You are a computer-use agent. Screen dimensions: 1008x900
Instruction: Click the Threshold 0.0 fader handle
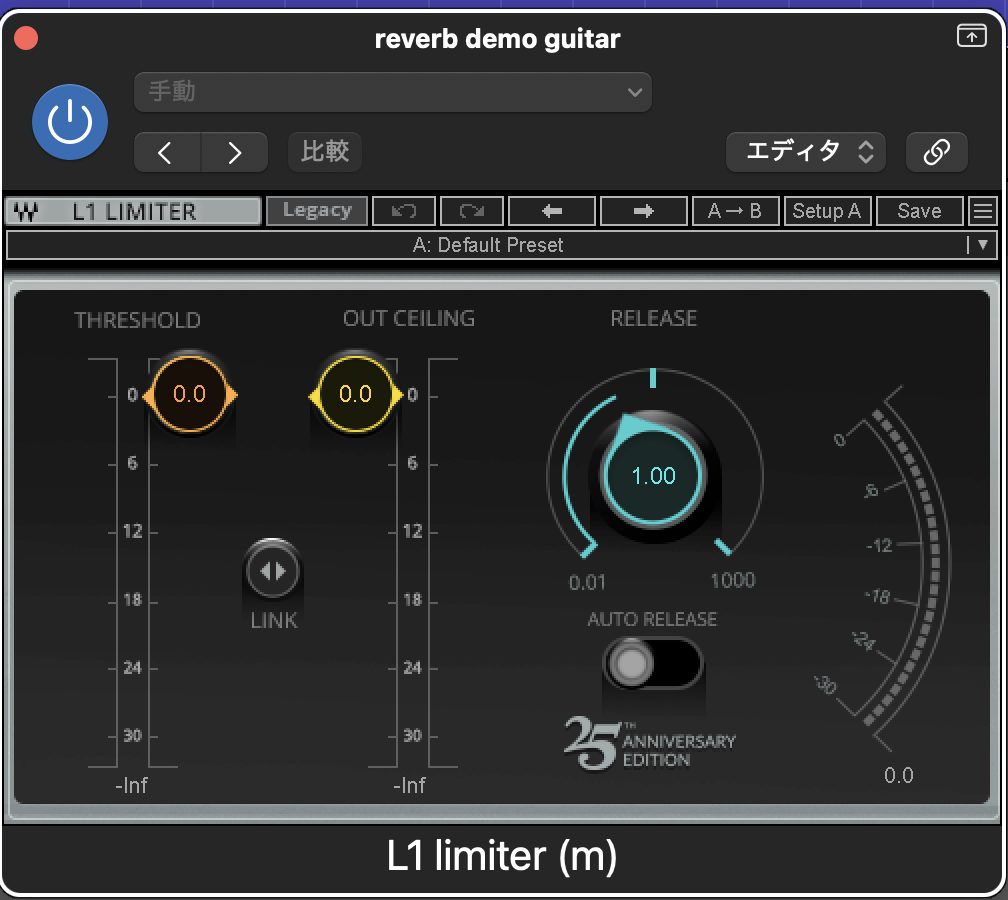coord(190,393)
